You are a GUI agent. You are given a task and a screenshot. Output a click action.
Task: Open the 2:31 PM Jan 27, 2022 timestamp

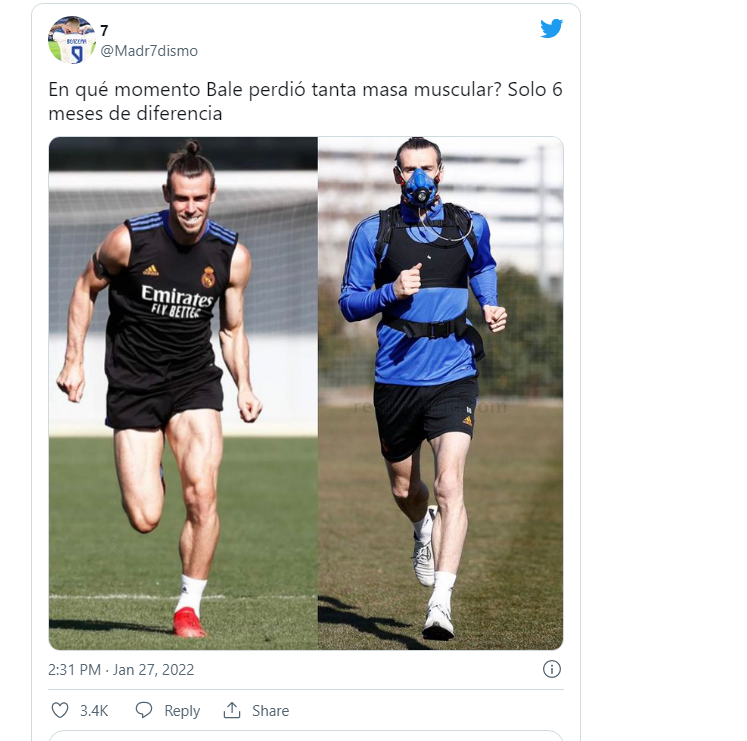[121, 670]
